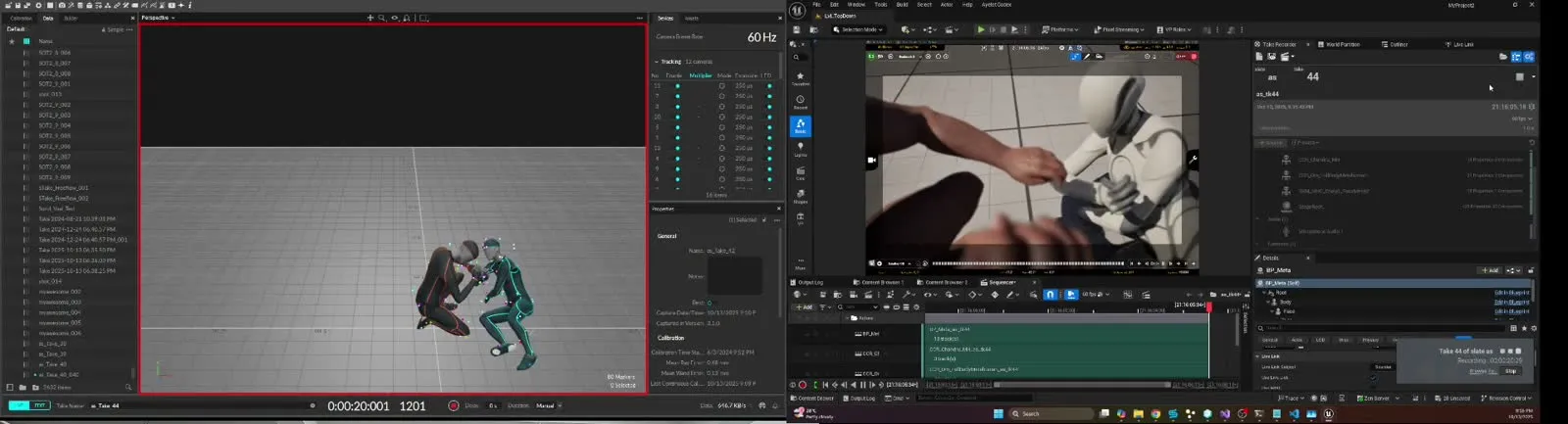Switch to the Sequencer tab
This screenshot has width=1568, height=424.
point(1001,282)
